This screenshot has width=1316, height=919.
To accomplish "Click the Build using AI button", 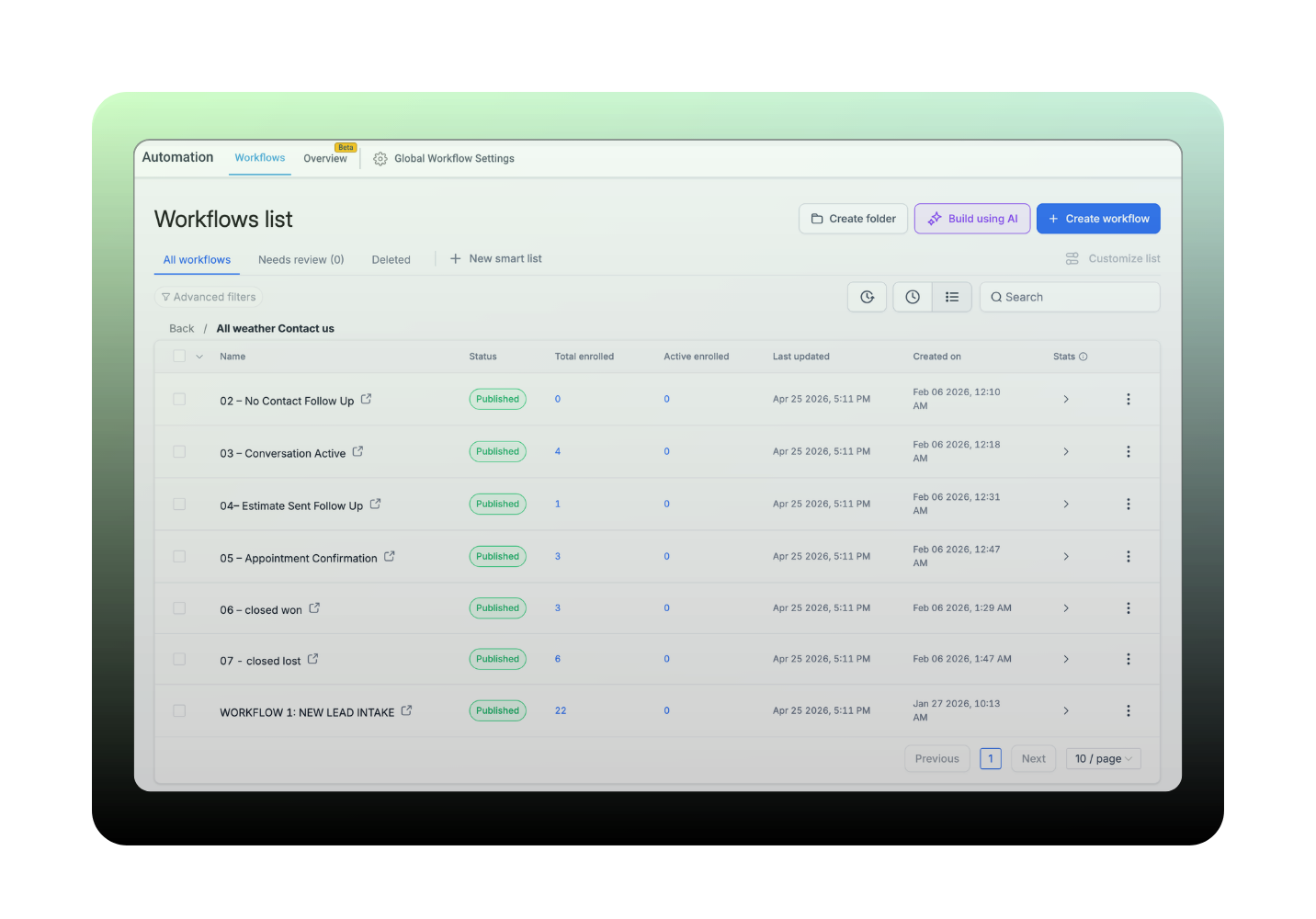I will (x=972, y=219).
